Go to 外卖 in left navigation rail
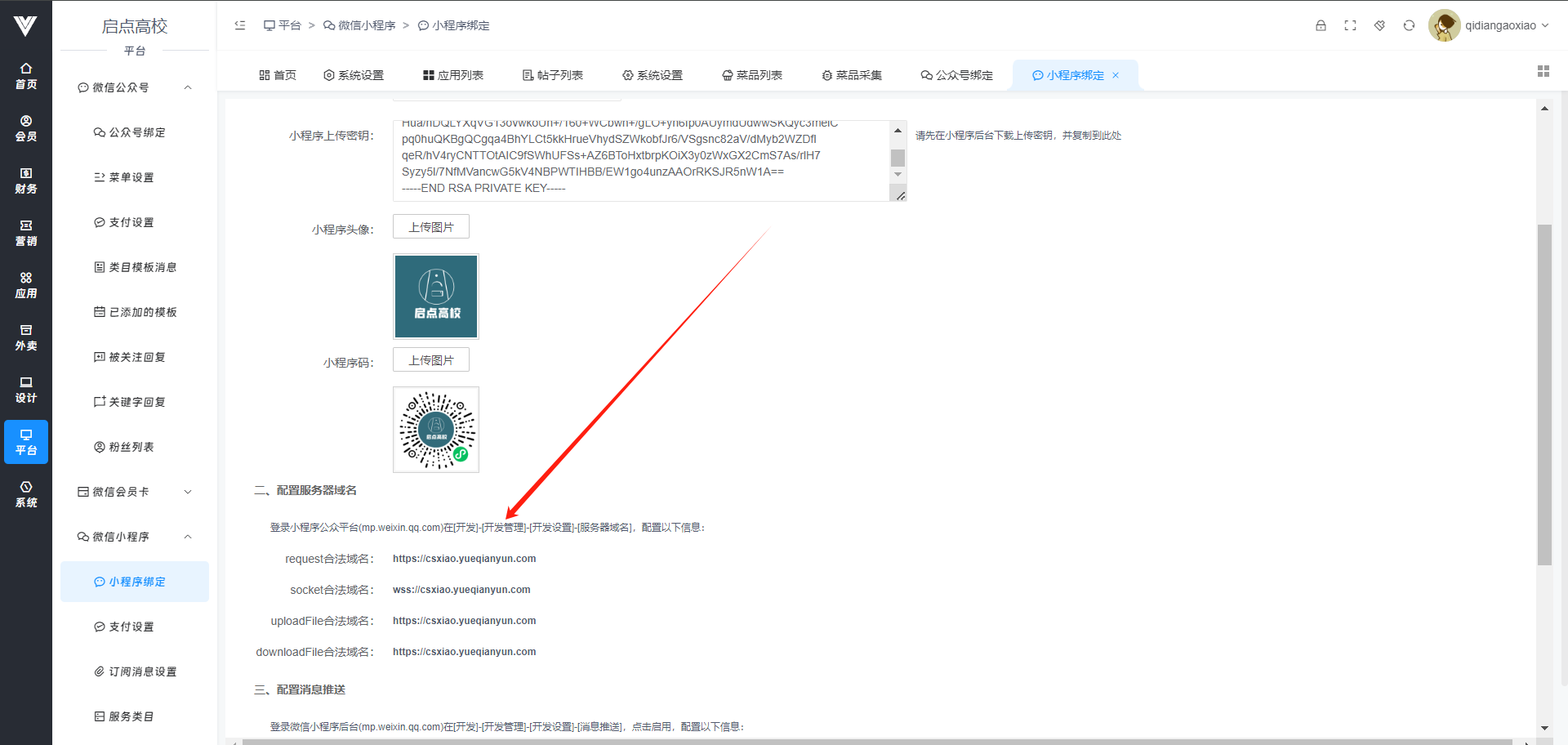Screen dimensions: 1568x745 (x=26, y=337)
